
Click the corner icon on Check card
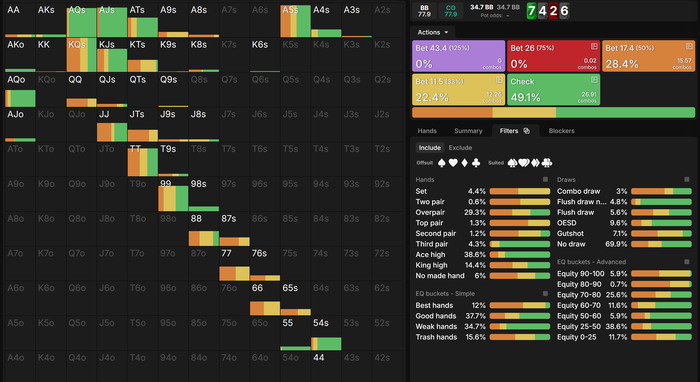pos(594,80)
